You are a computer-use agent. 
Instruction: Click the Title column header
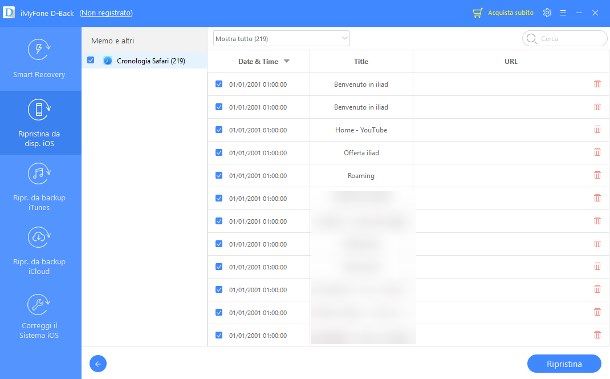tap(361, 61)
